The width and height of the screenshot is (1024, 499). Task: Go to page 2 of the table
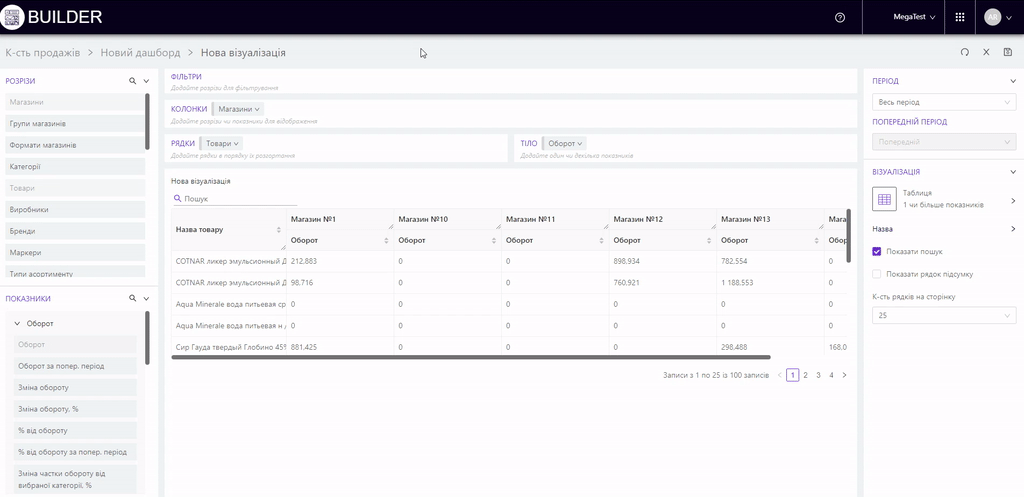(805, 375)
